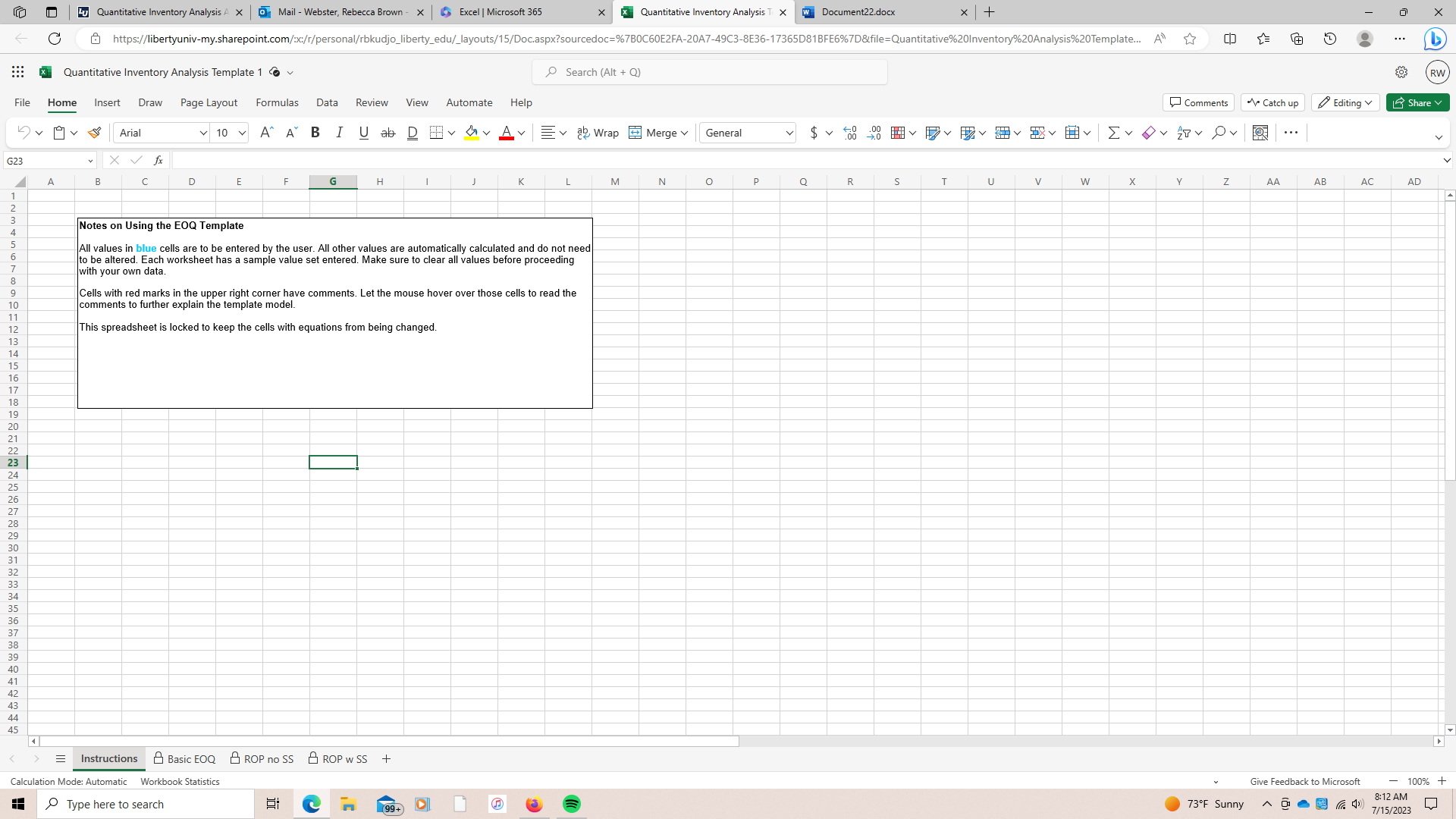Open the RW account avatar

pos(1437,72)
